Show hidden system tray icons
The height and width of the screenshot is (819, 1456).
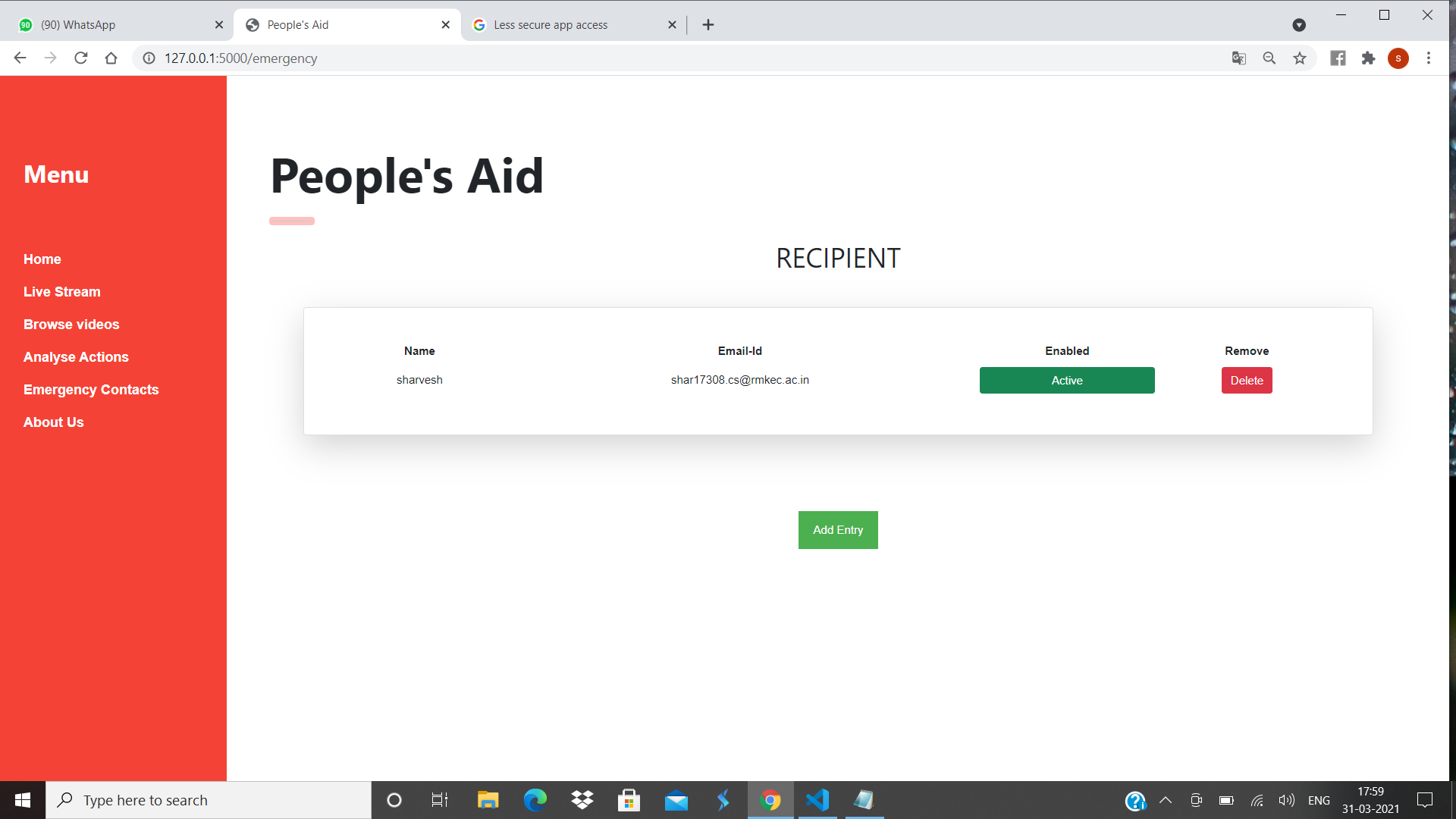click(x=1166, y=800)
